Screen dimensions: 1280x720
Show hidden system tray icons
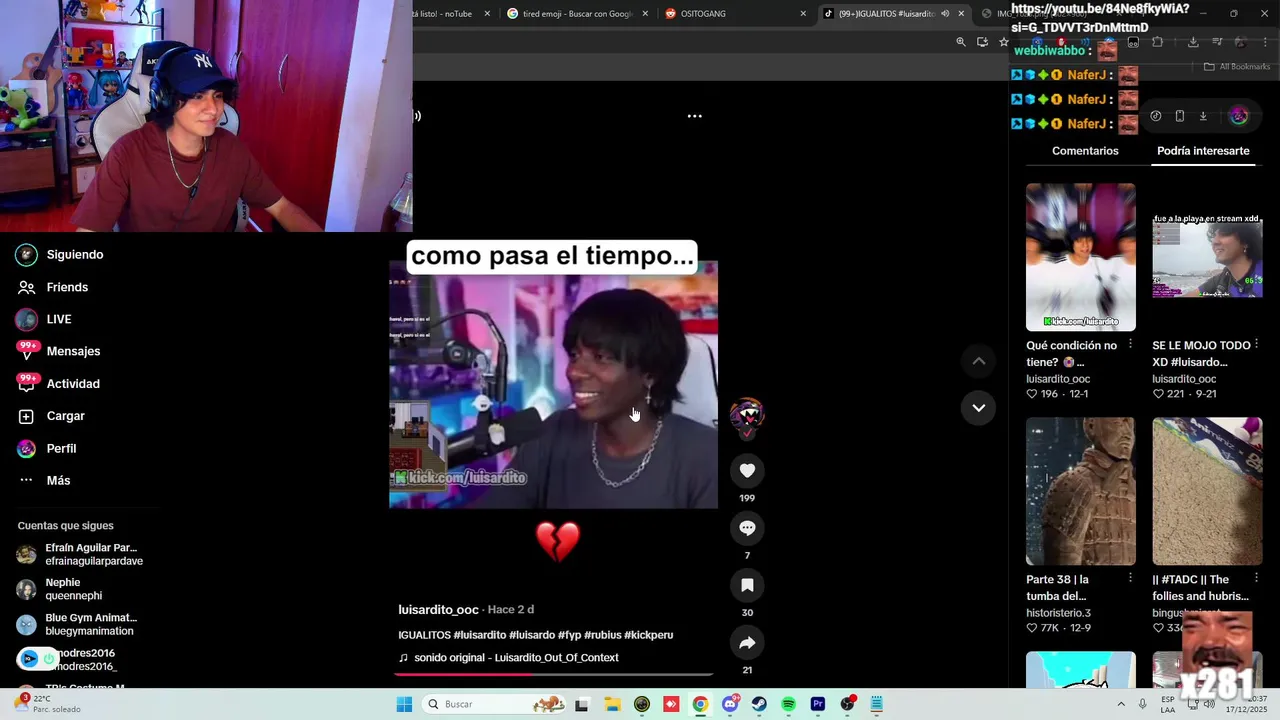click(1120, 705)
